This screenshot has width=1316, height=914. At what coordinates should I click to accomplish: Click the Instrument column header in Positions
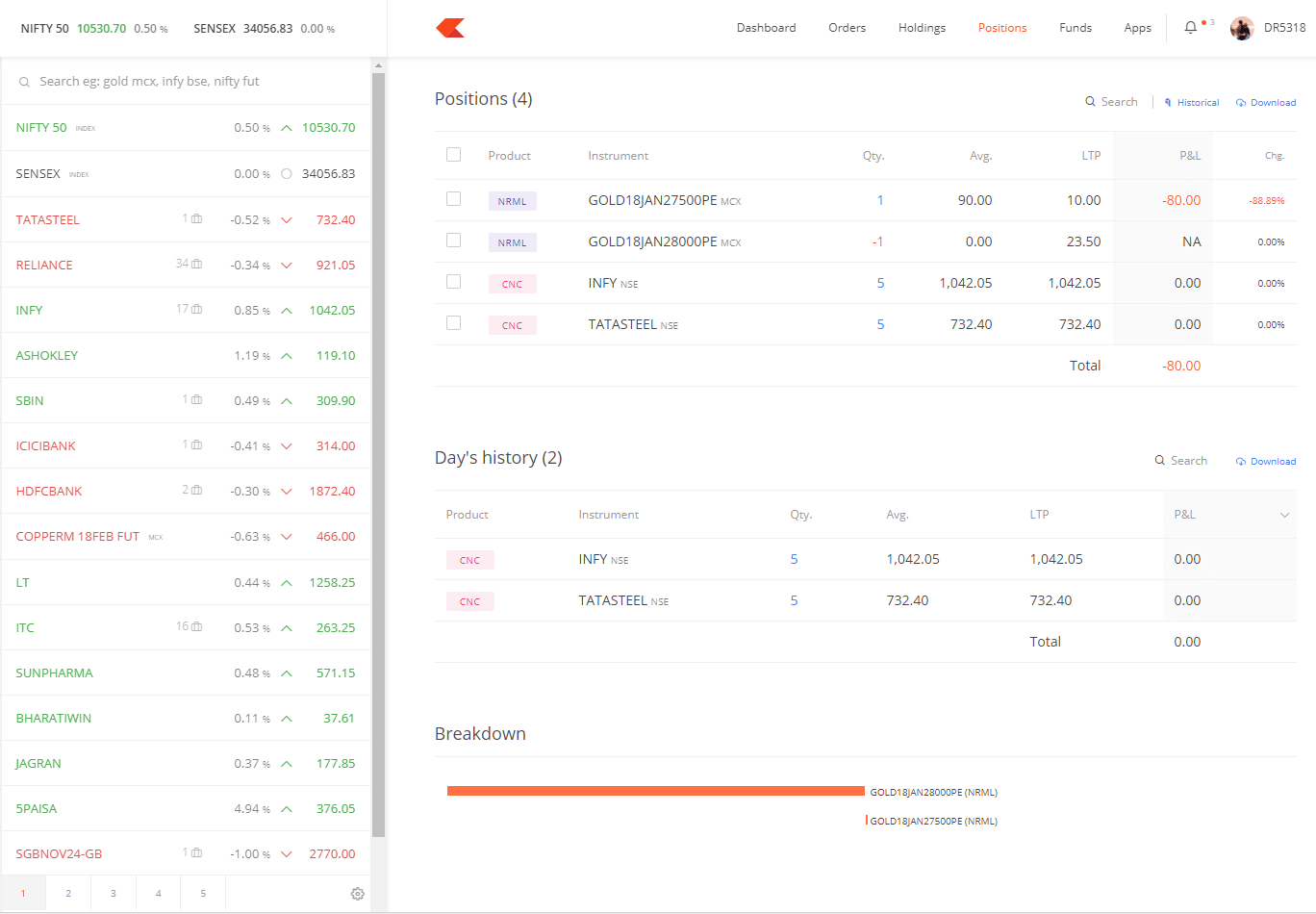[619, 156]
